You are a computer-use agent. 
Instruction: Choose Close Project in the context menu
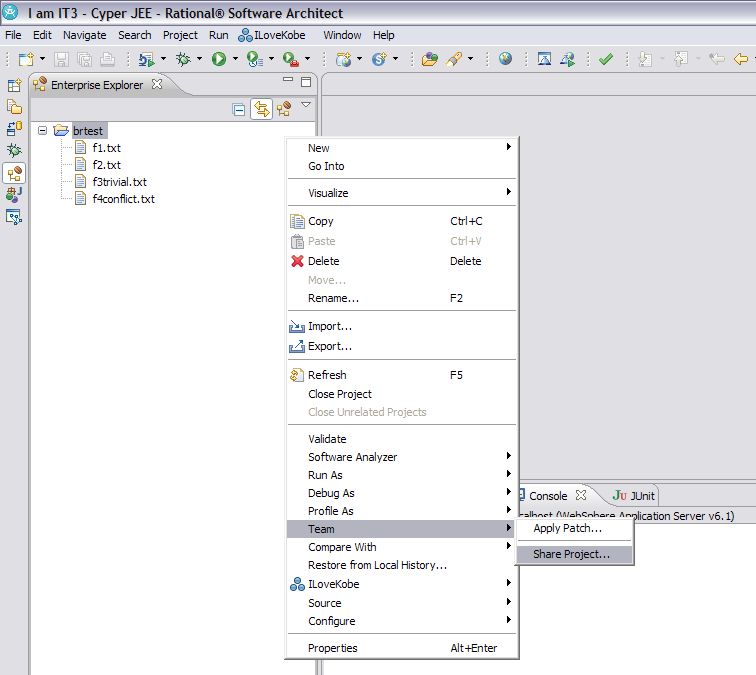click(402, 394)
